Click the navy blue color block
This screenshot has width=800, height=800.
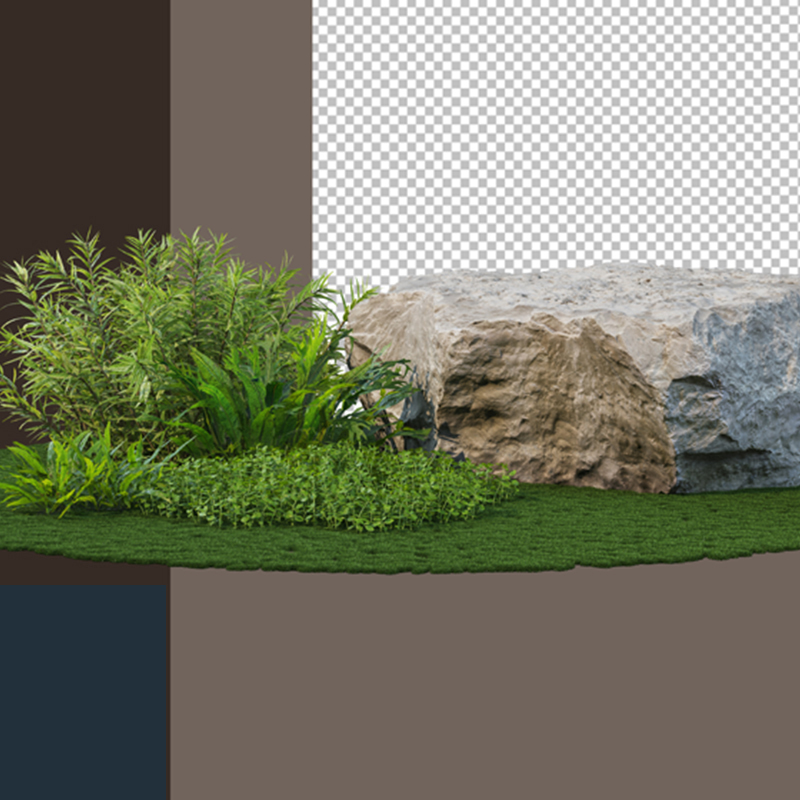pos(84,692)
